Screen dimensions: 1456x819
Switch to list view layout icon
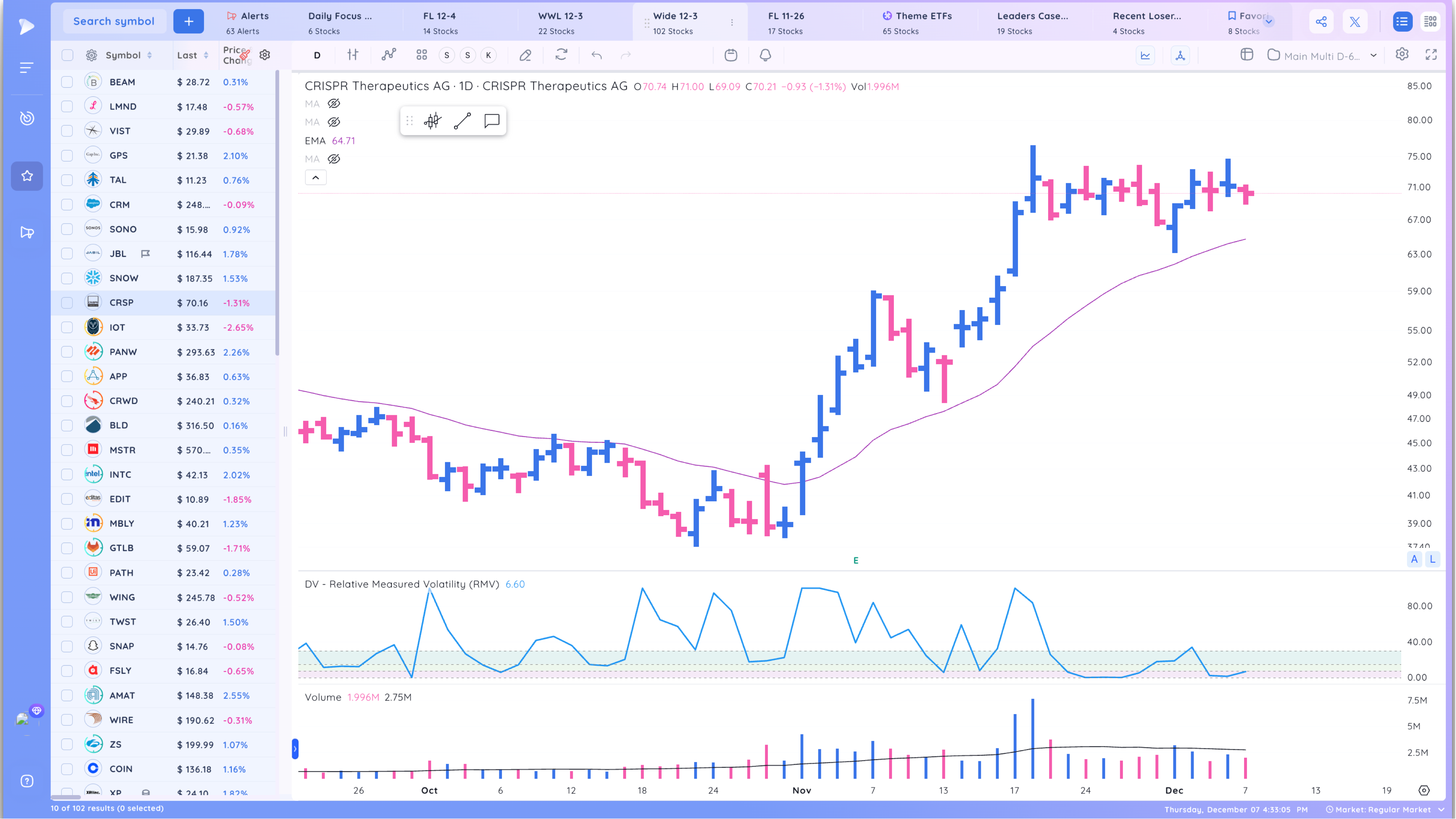[x=1402, y=21]
